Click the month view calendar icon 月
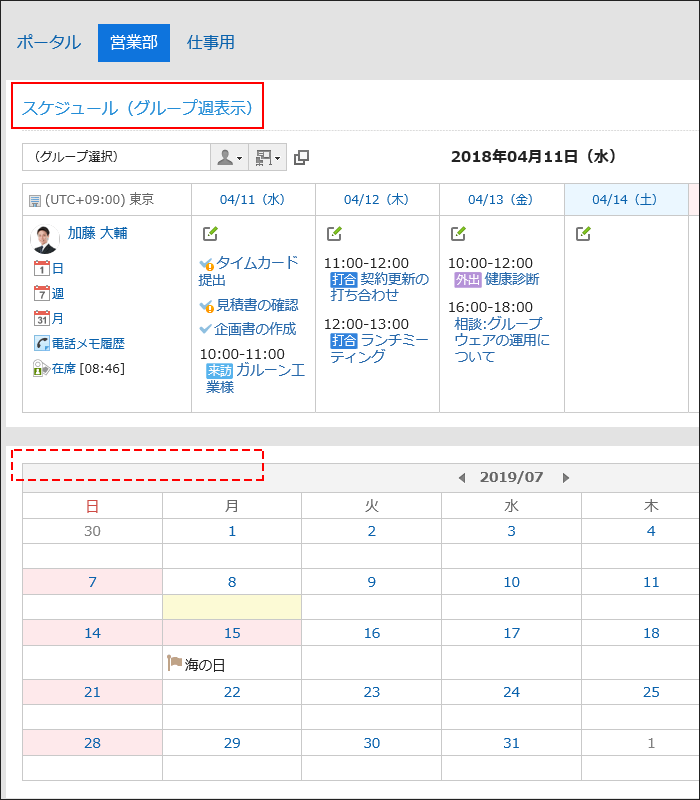Screen dimensions: 700x800 coord(42,318)
